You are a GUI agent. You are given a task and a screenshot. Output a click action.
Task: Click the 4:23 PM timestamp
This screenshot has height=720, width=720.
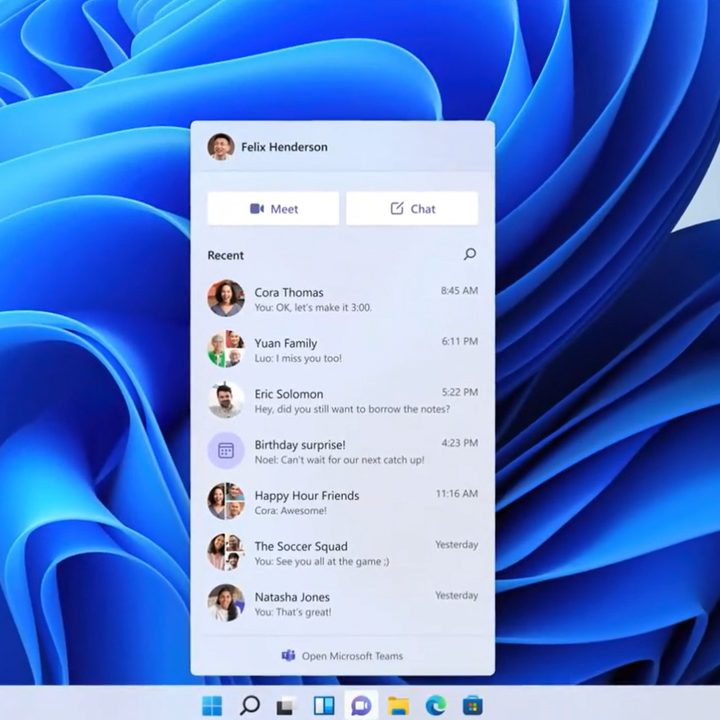coord(460,443)
